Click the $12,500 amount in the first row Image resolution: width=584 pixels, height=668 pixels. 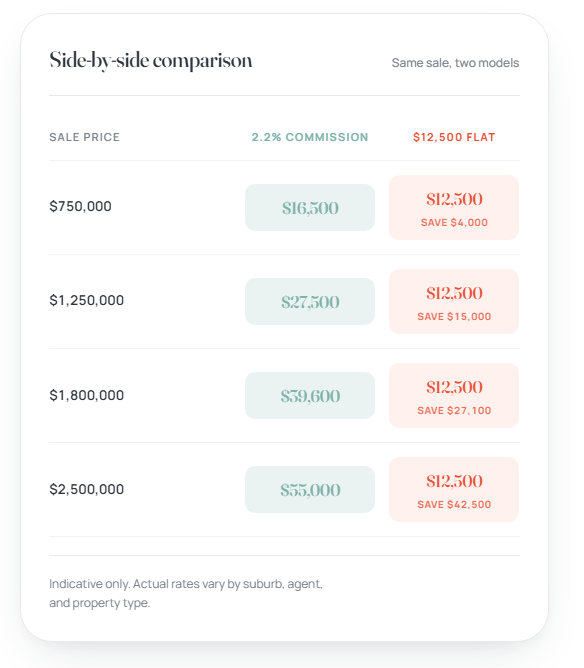pos(454,199)
